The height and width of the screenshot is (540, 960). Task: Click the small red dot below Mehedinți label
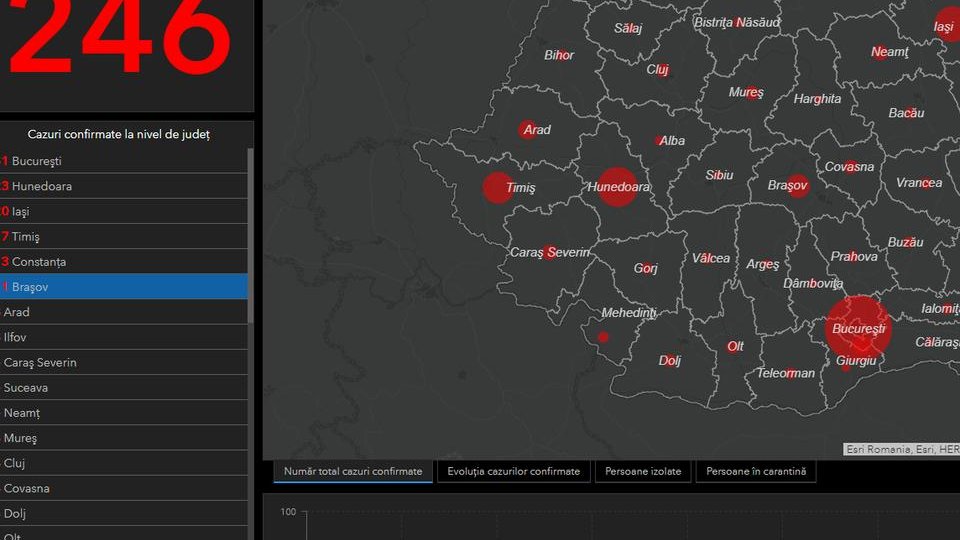tap(603, 337)
